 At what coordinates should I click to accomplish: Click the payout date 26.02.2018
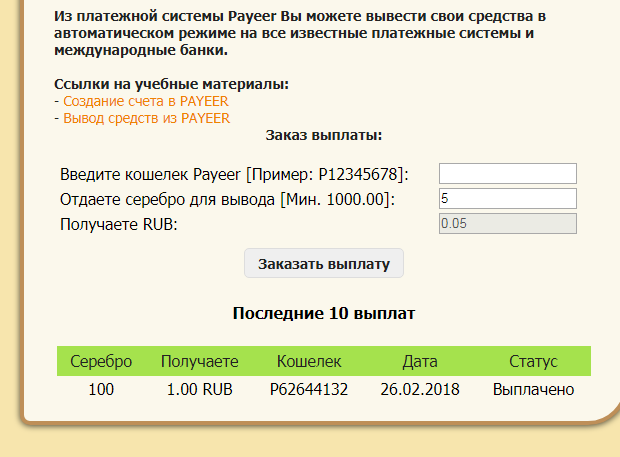point(420,389)
